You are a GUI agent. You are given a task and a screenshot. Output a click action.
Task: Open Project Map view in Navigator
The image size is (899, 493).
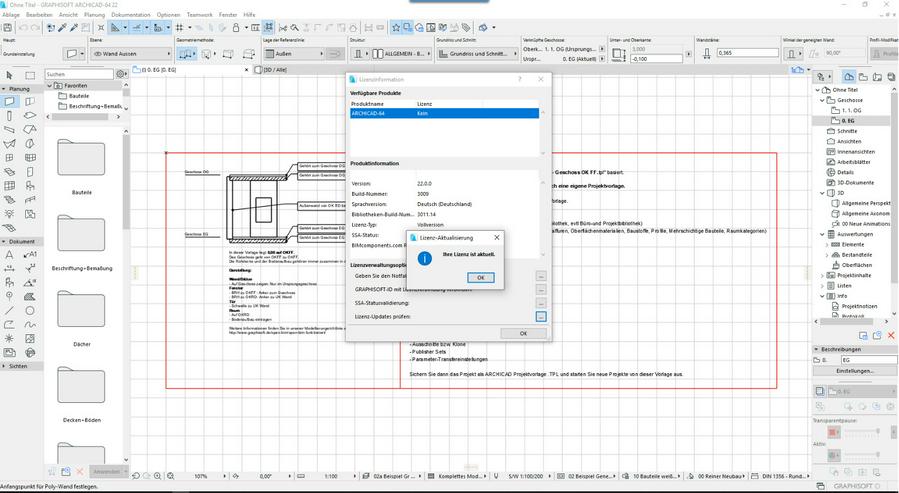(849, 76)
